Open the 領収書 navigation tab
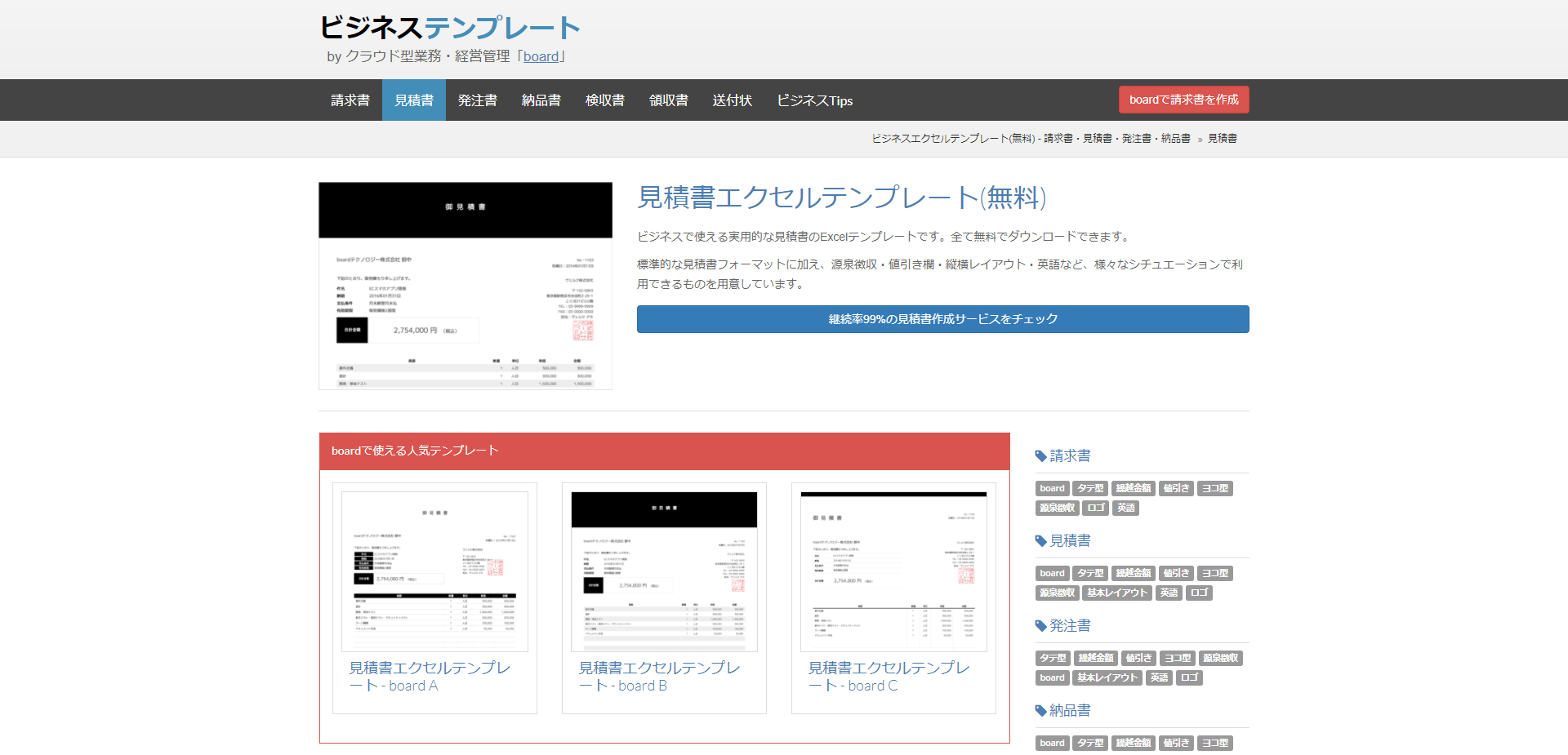1568x755 pixels. coord(668,100)
